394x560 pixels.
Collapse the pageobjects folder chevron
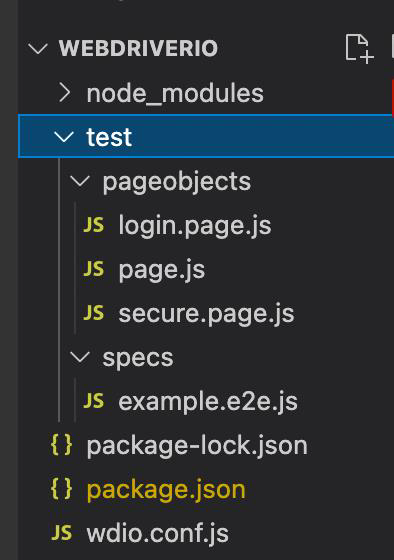[x=80, y=181]
